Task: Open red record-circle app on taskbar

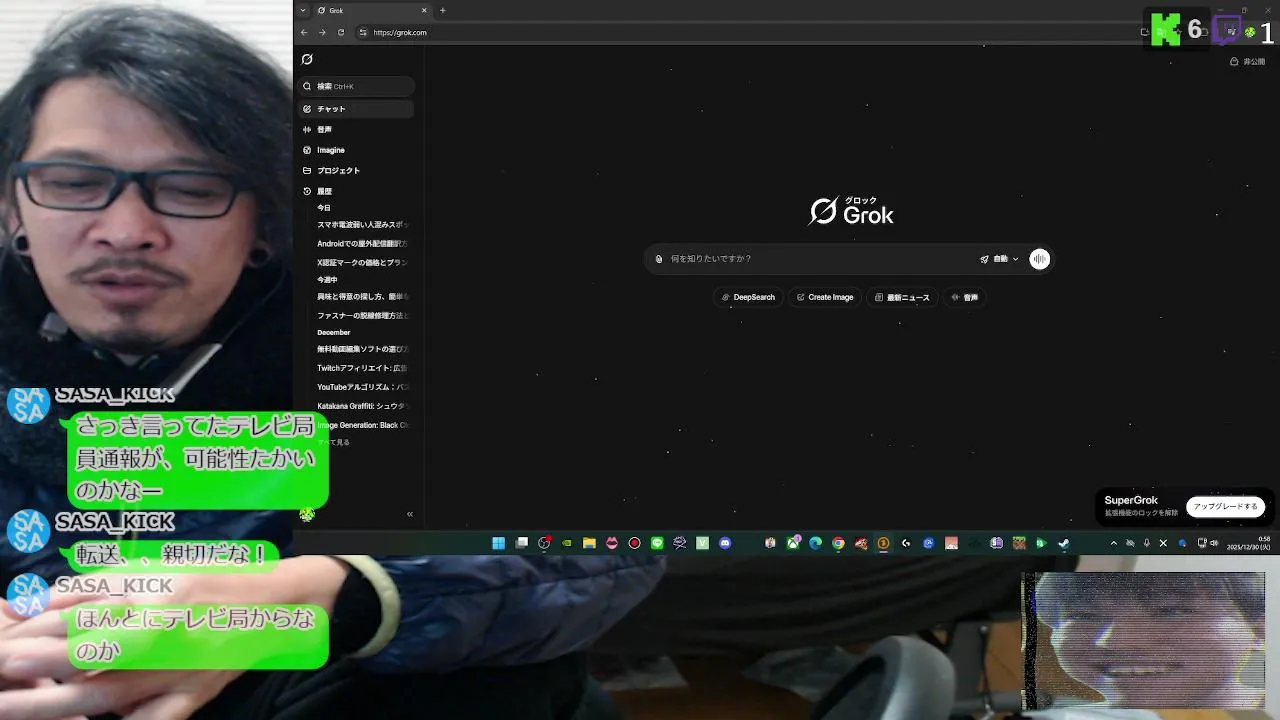Action: (x=634, y=543)
